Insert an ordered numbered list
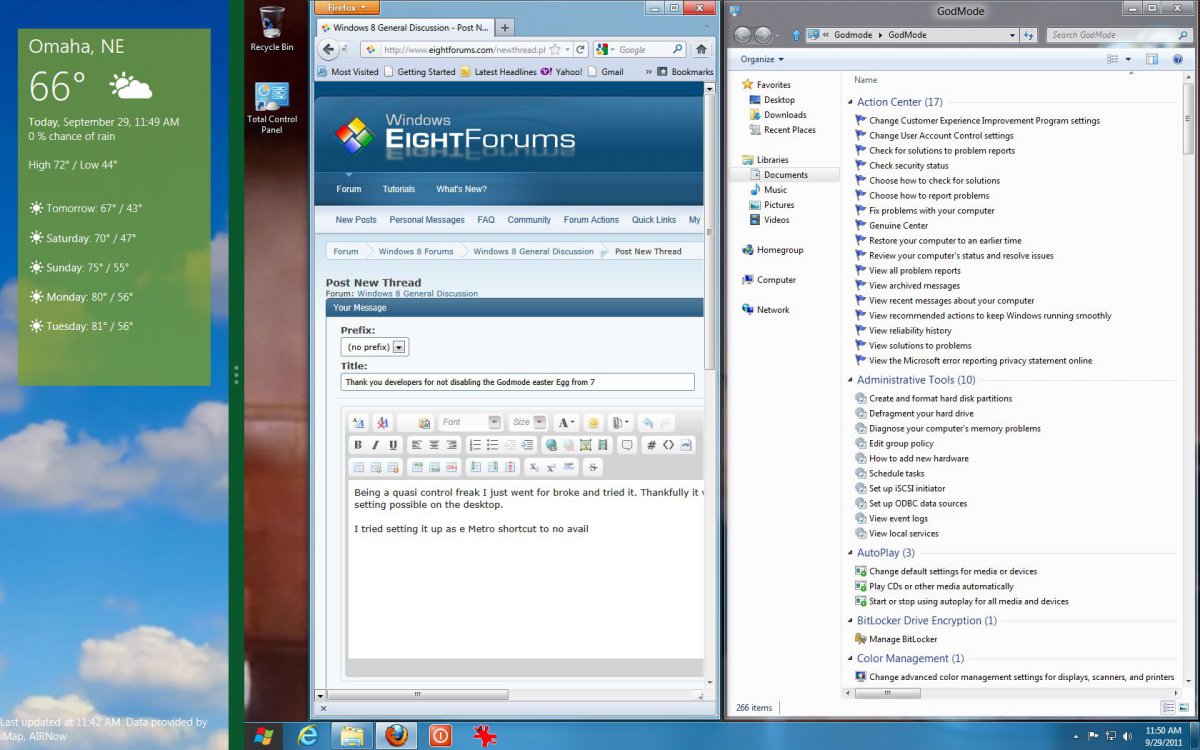Screen dimensions: 1200x750 (x=475, y=445)
